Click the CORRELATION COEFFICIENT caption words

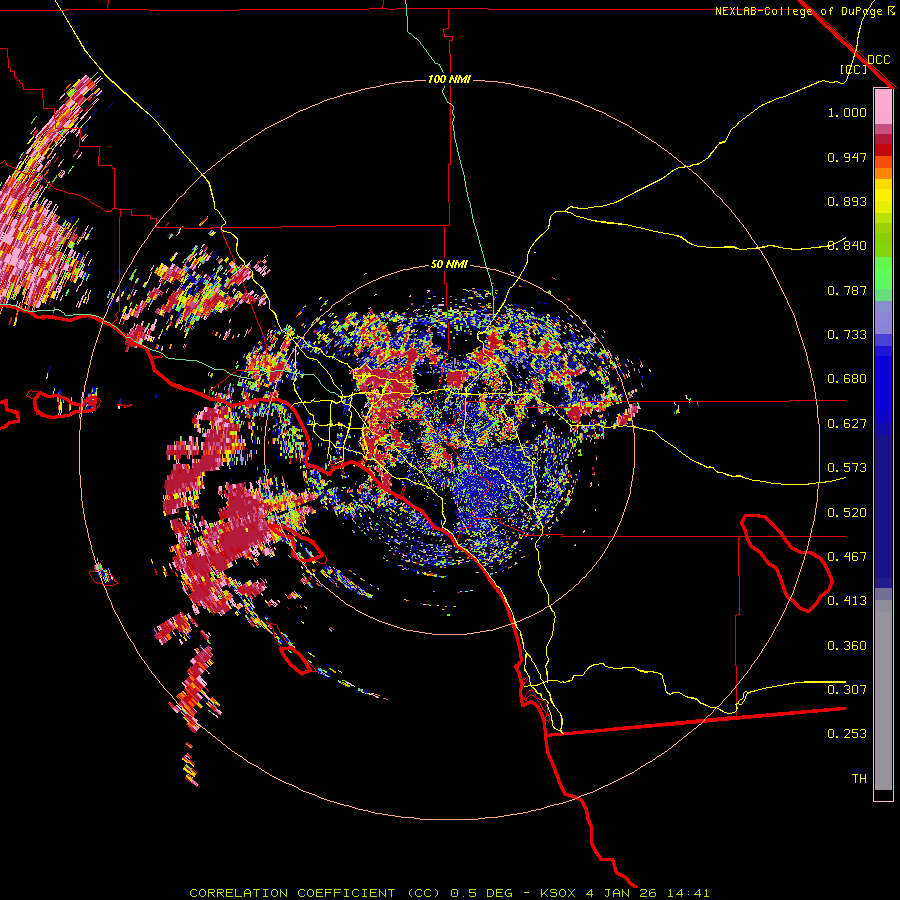pyautogui.click(x=293, y=893)
